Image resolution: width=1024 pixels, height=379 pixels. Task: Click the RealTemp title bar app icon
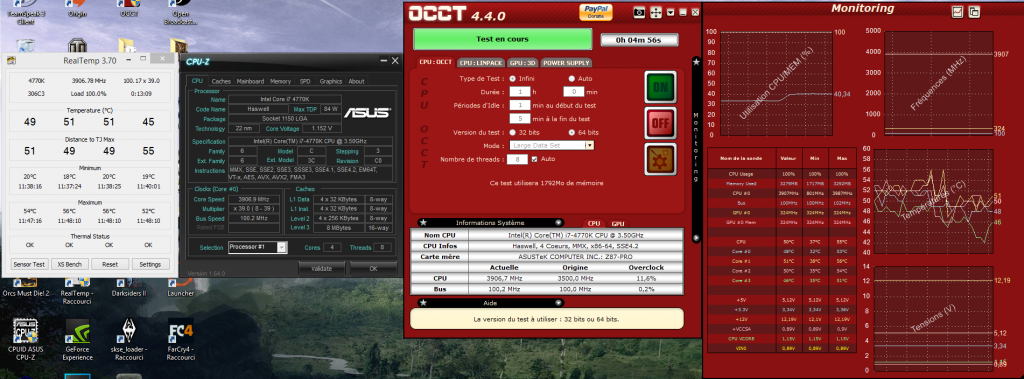(x=12, y=60)
